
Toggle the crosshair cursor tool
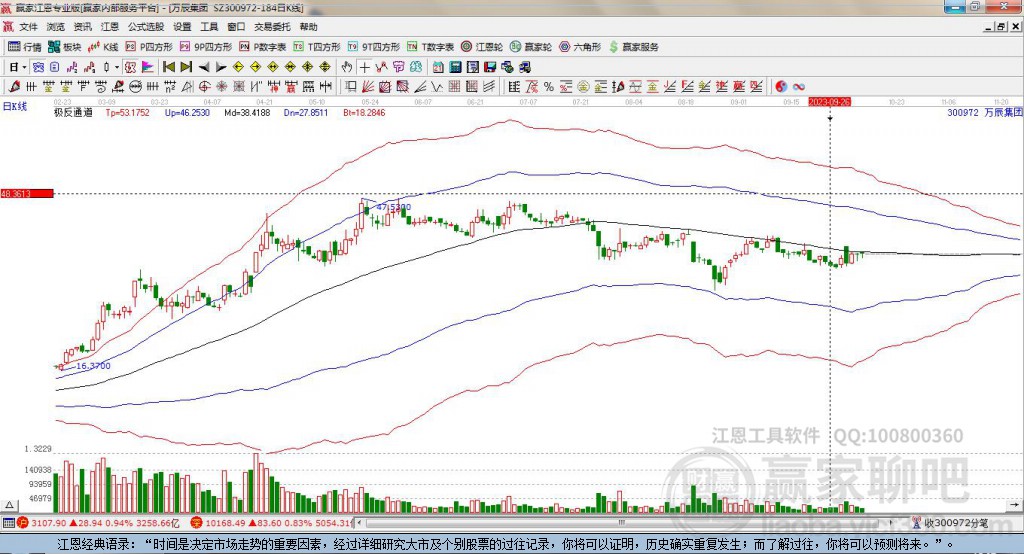point(364,67)
